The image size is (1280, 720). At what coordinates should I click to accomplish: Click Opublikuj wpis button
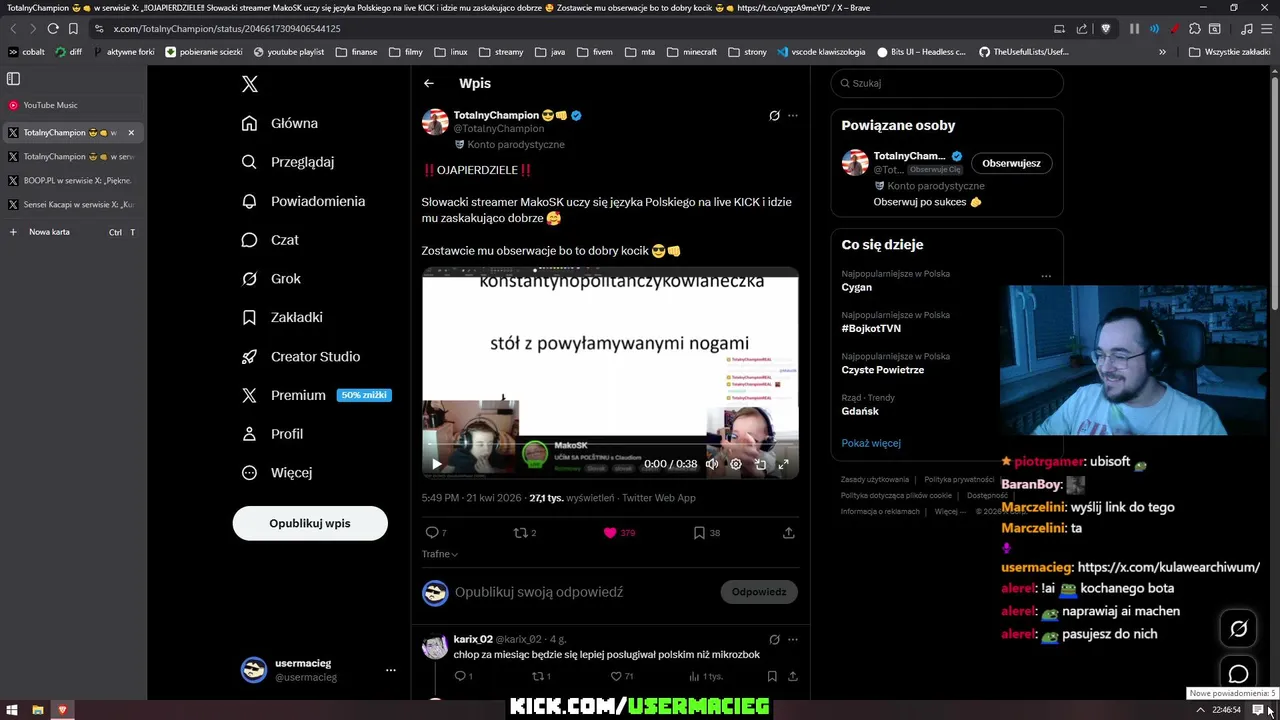(310, 523)
